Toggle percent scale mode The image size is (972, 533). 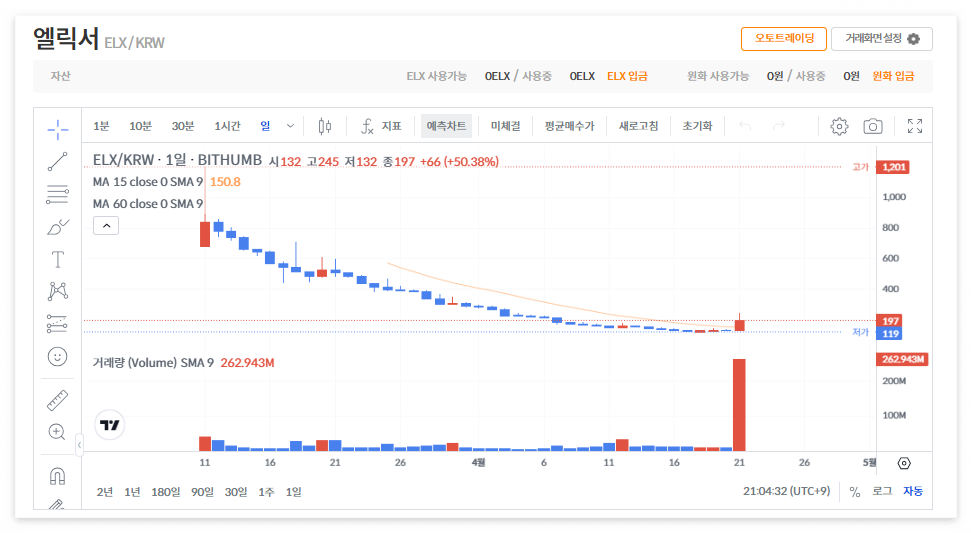(x=855, y=492)
